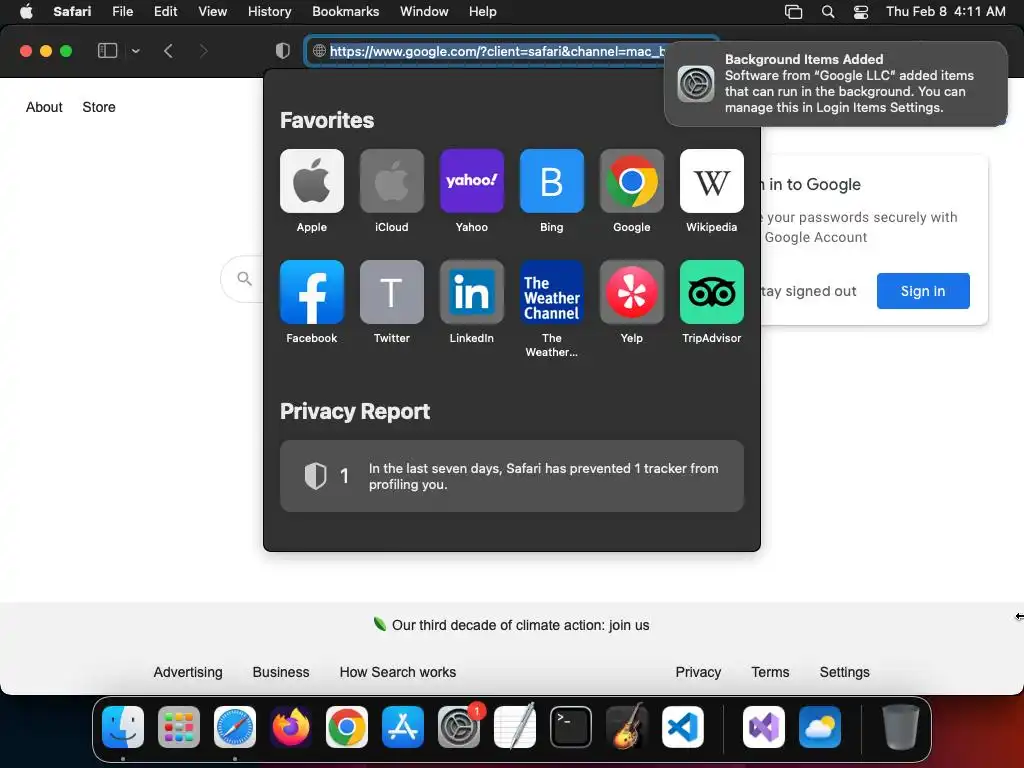This screenshot has height=768, width=1024.
Task: Expand the tab group dropdown chevron
Action: [135, 51]
